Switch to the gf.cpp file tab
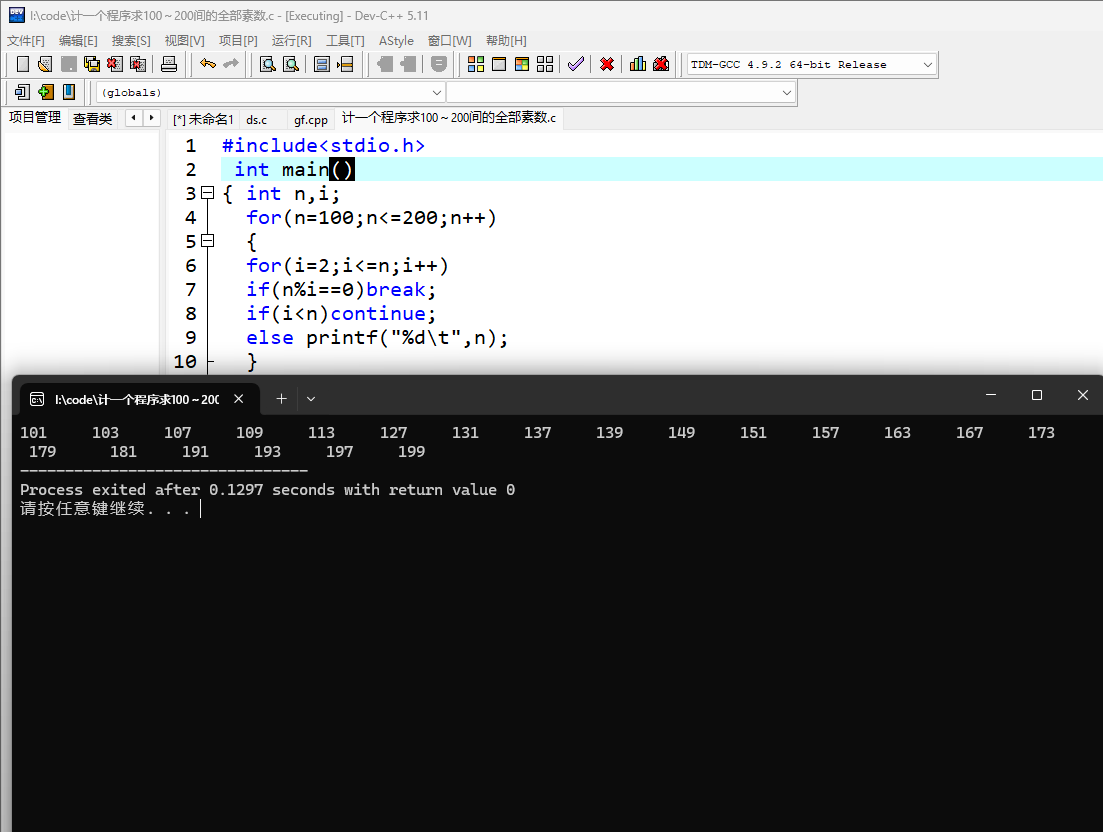 [311, 120]
